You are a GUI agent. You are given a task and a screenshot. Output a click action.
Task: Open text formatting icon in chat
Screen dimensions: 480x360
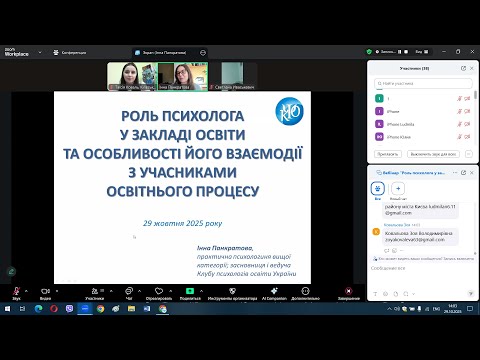pyautogui.click(x=375, y=294)
